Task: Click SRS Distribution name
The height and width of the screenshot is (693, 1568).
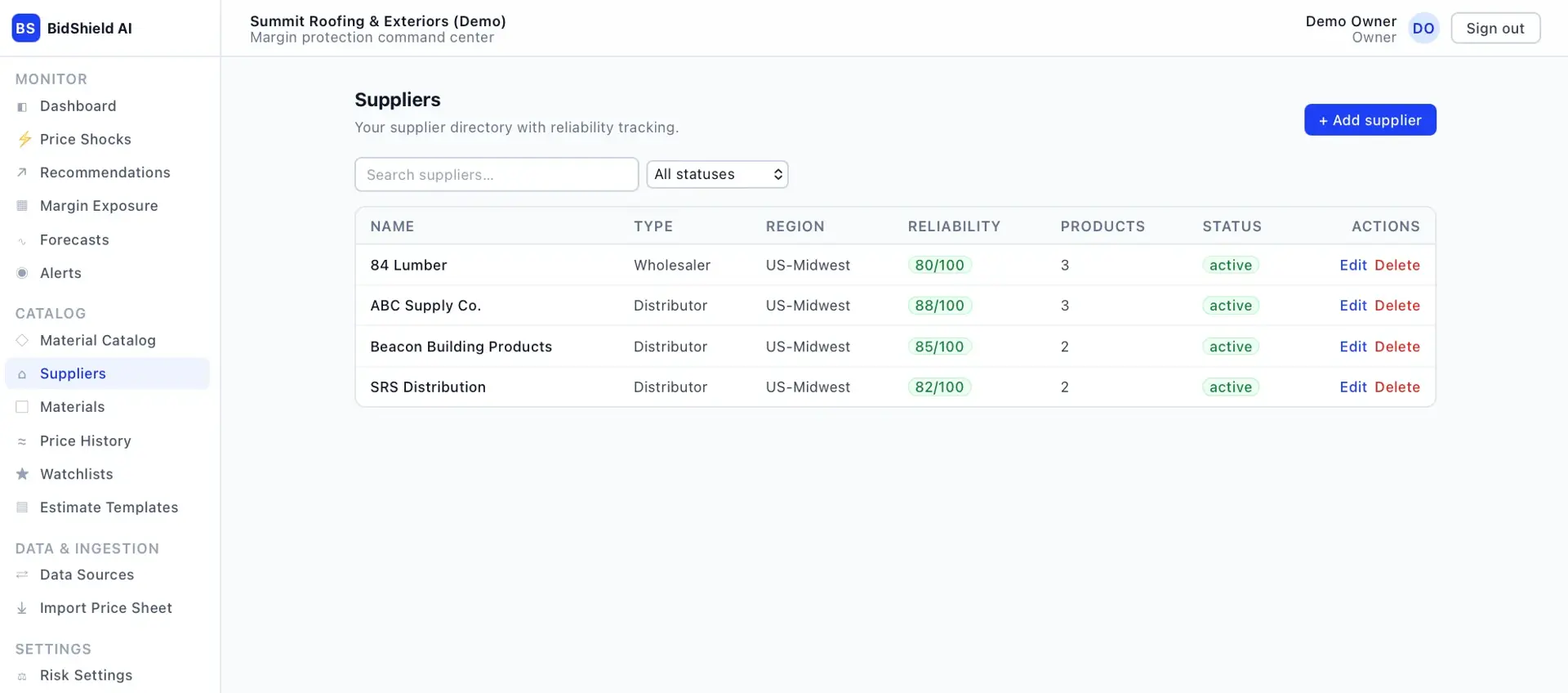Action: coord(428,387)
